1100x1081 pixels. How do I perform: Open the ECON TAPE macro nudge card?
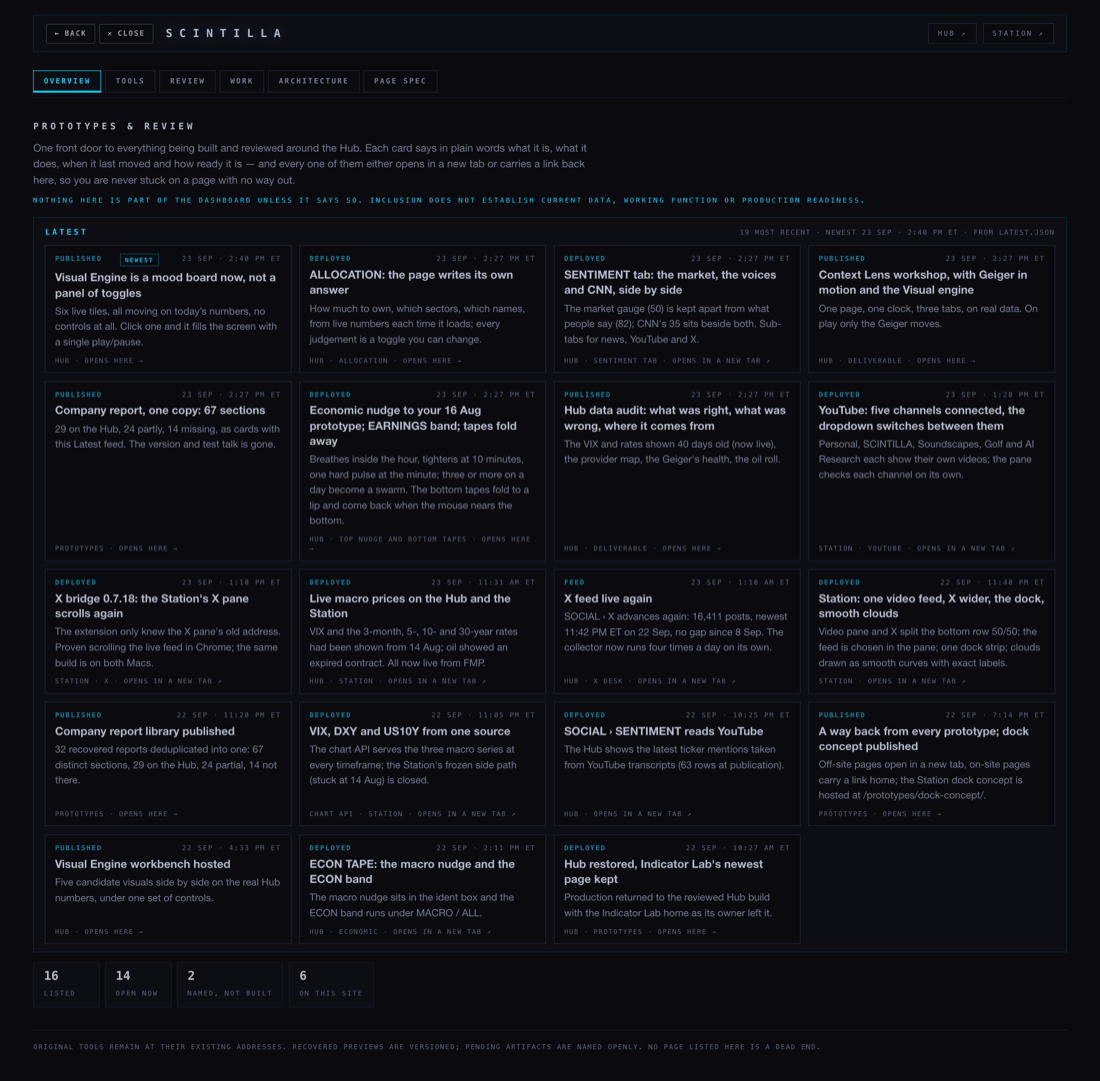click(x=422, y=889)
